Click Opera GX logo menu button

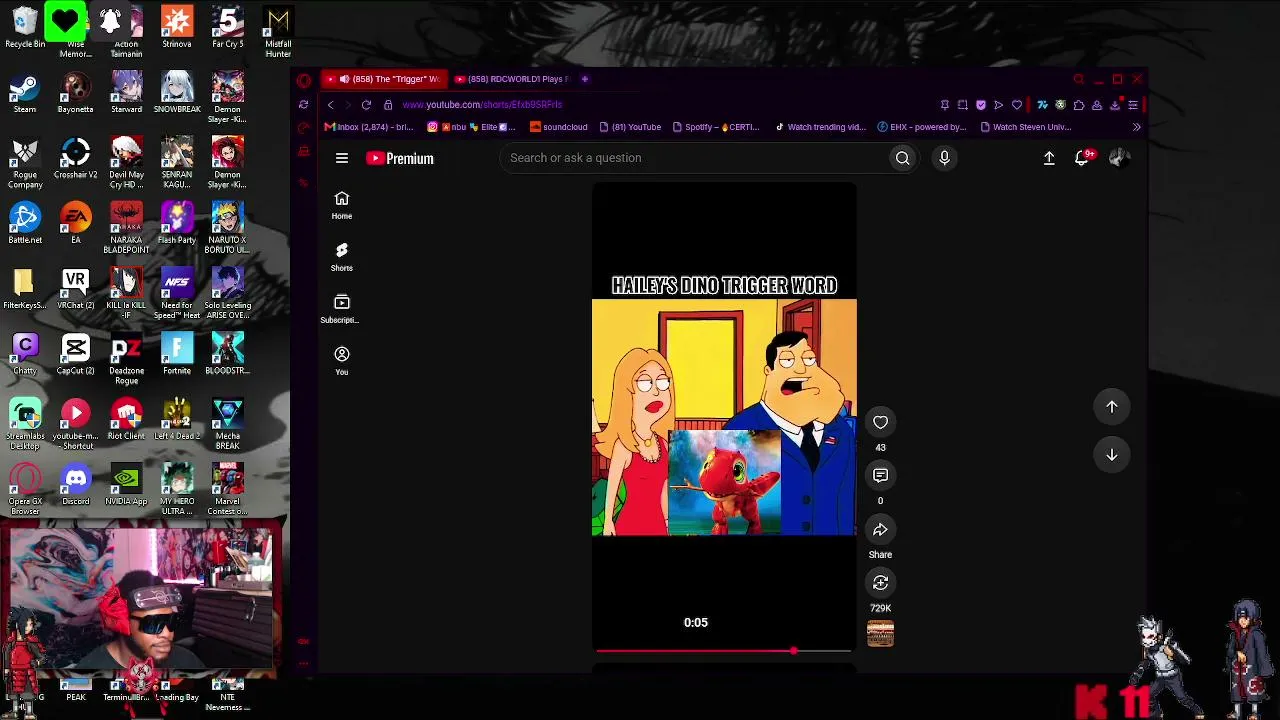pos(304,80)
